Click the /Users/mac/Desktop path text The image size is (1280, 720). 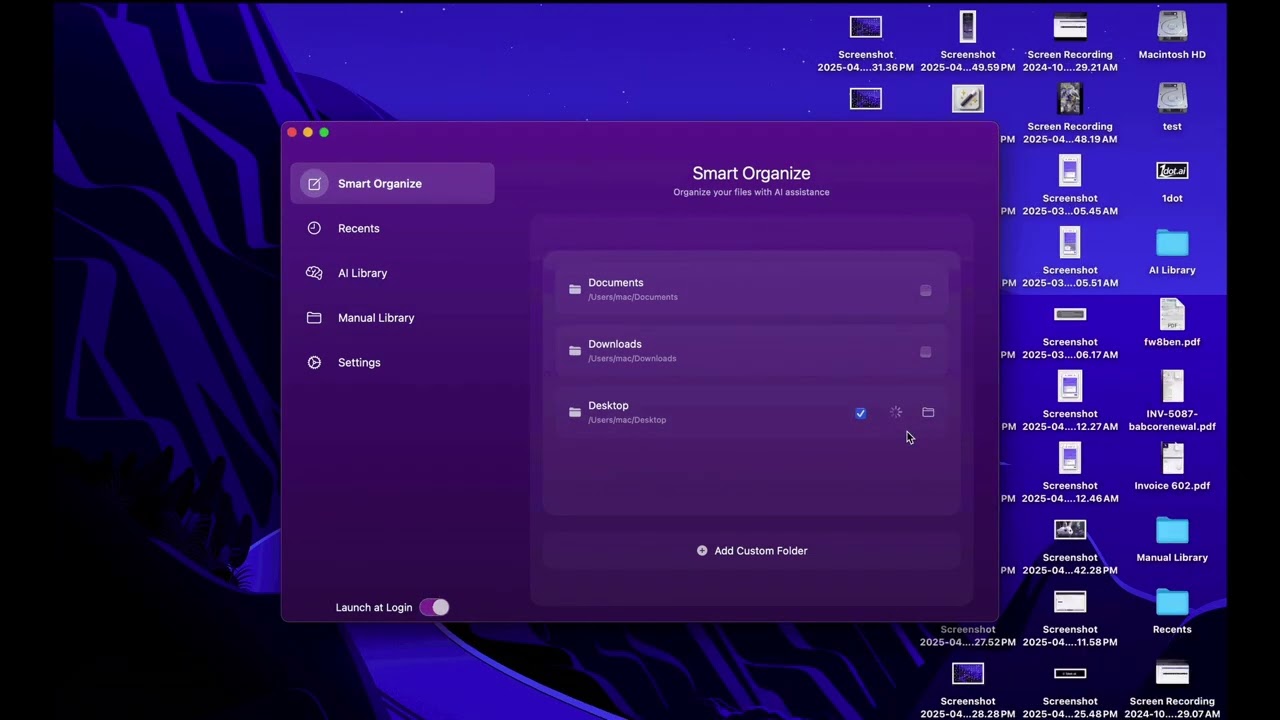coord(627,420)
